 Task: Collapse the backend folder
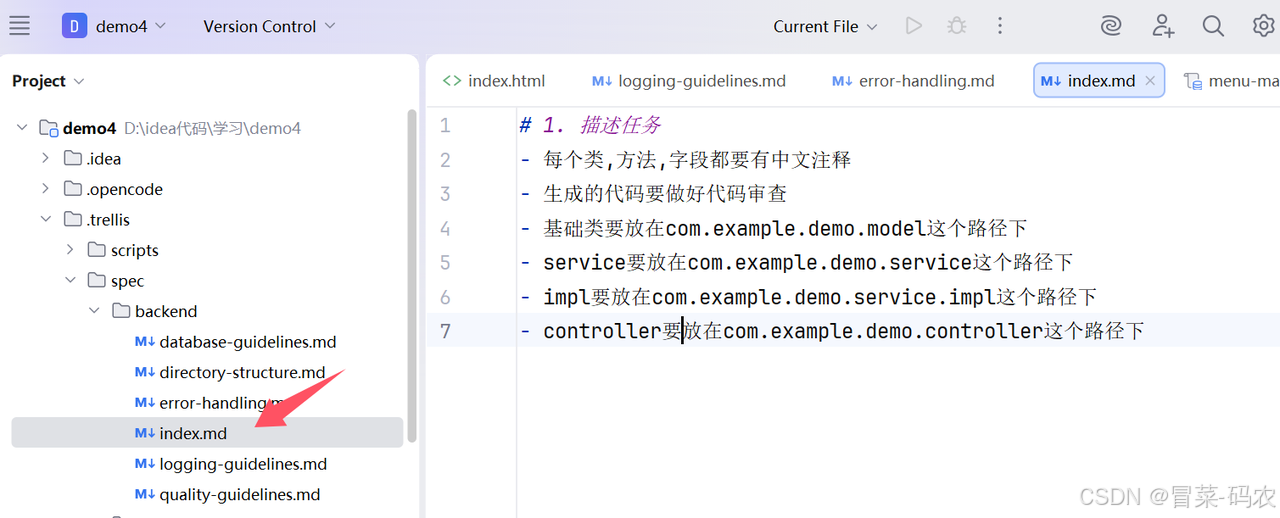coord(94,311)
